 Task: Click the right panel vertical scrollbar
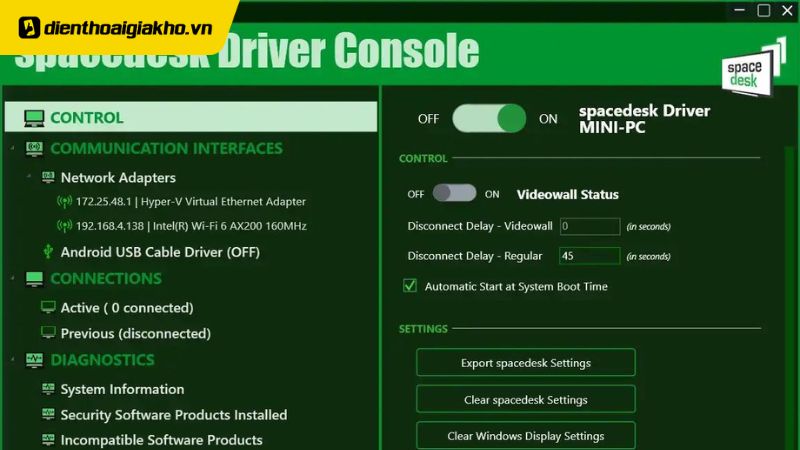[790, 298]
